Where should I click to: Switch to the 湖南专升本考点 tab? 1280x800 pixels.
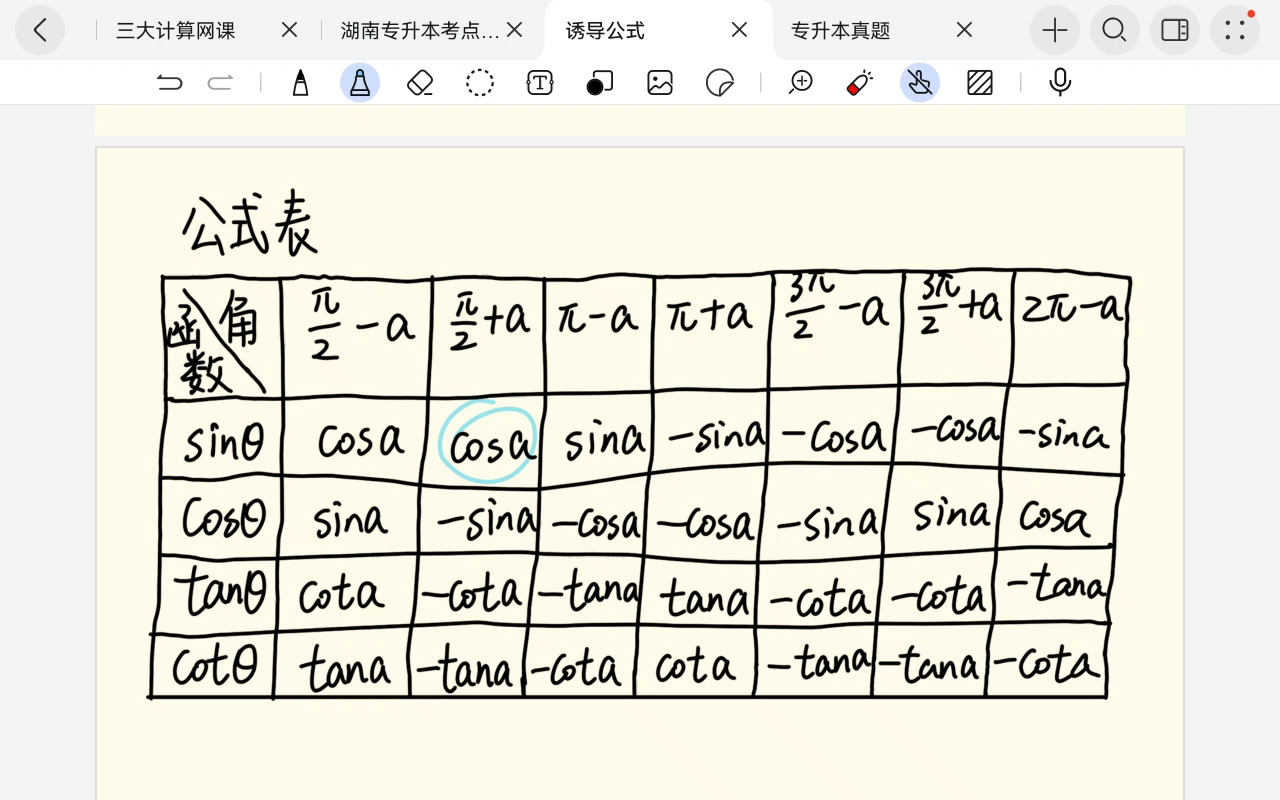point(420,31)
